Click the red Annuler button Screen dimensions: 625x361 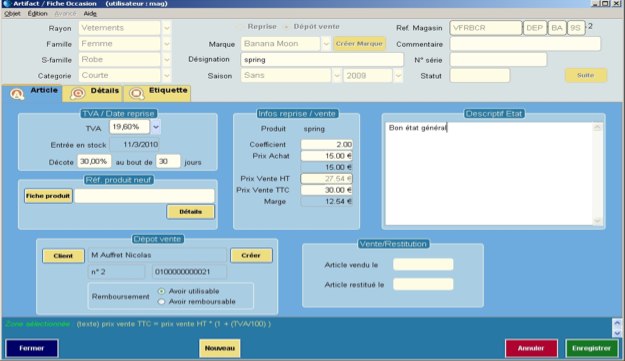coord(531,348)
